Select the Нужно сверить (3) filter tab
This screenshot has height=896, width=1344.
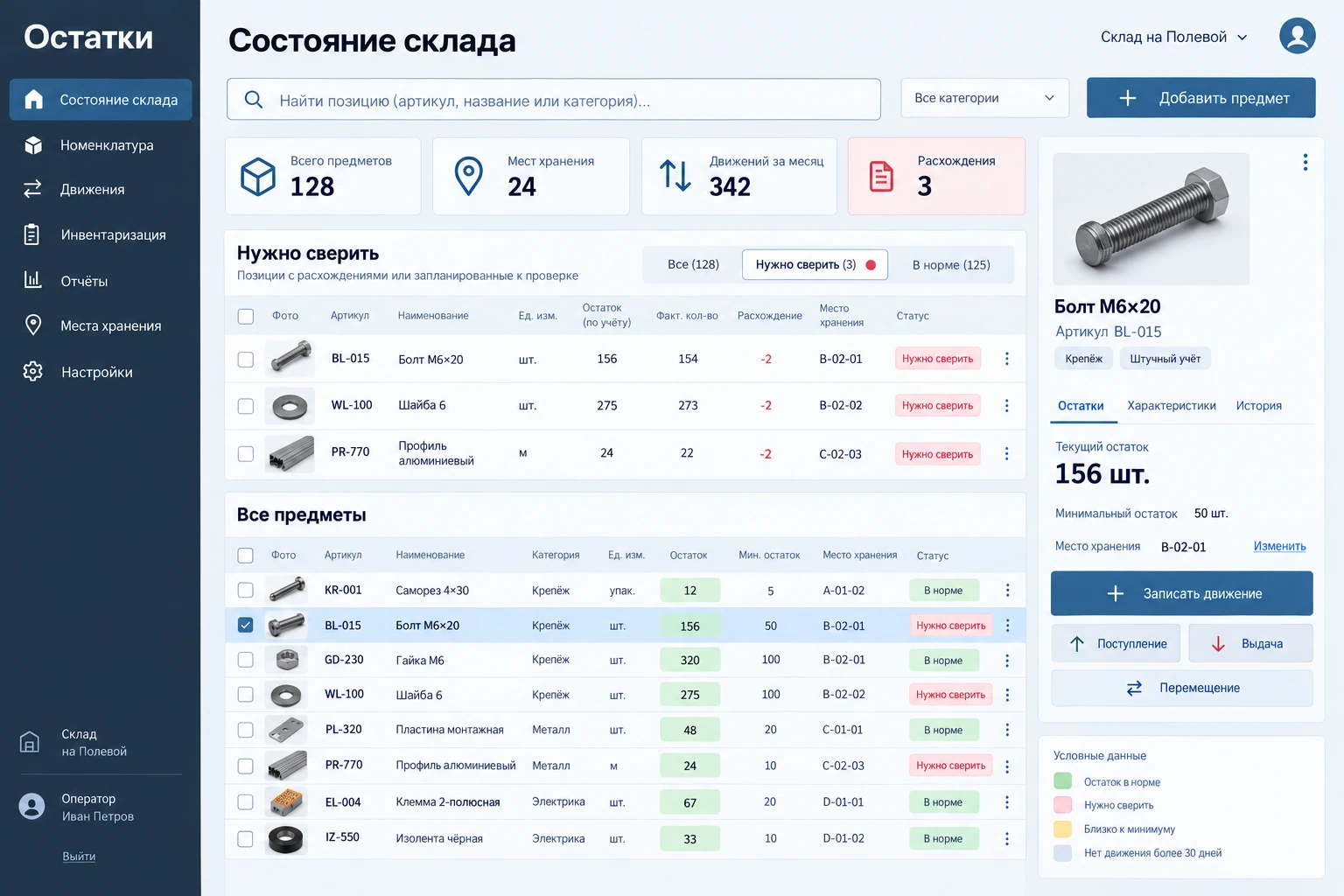(815, 264)
